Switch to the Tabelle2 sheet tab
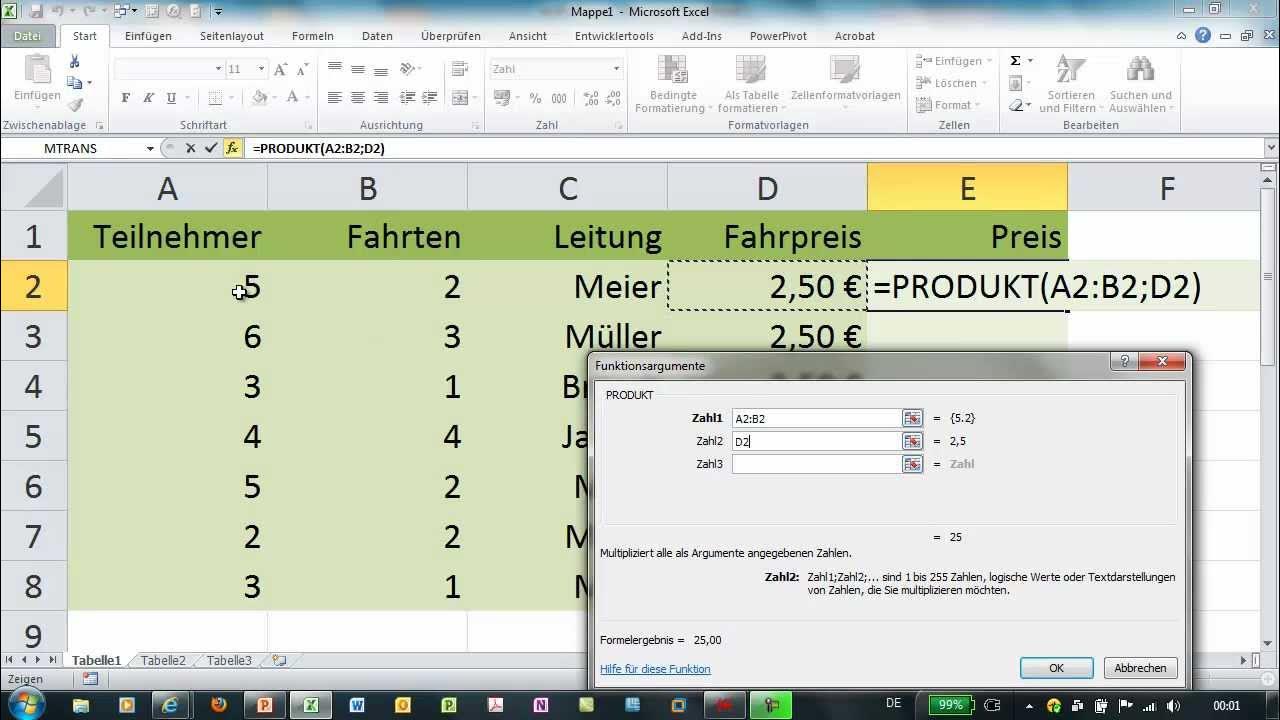Viewport: 1280px width, 720px height. (163, 661)
